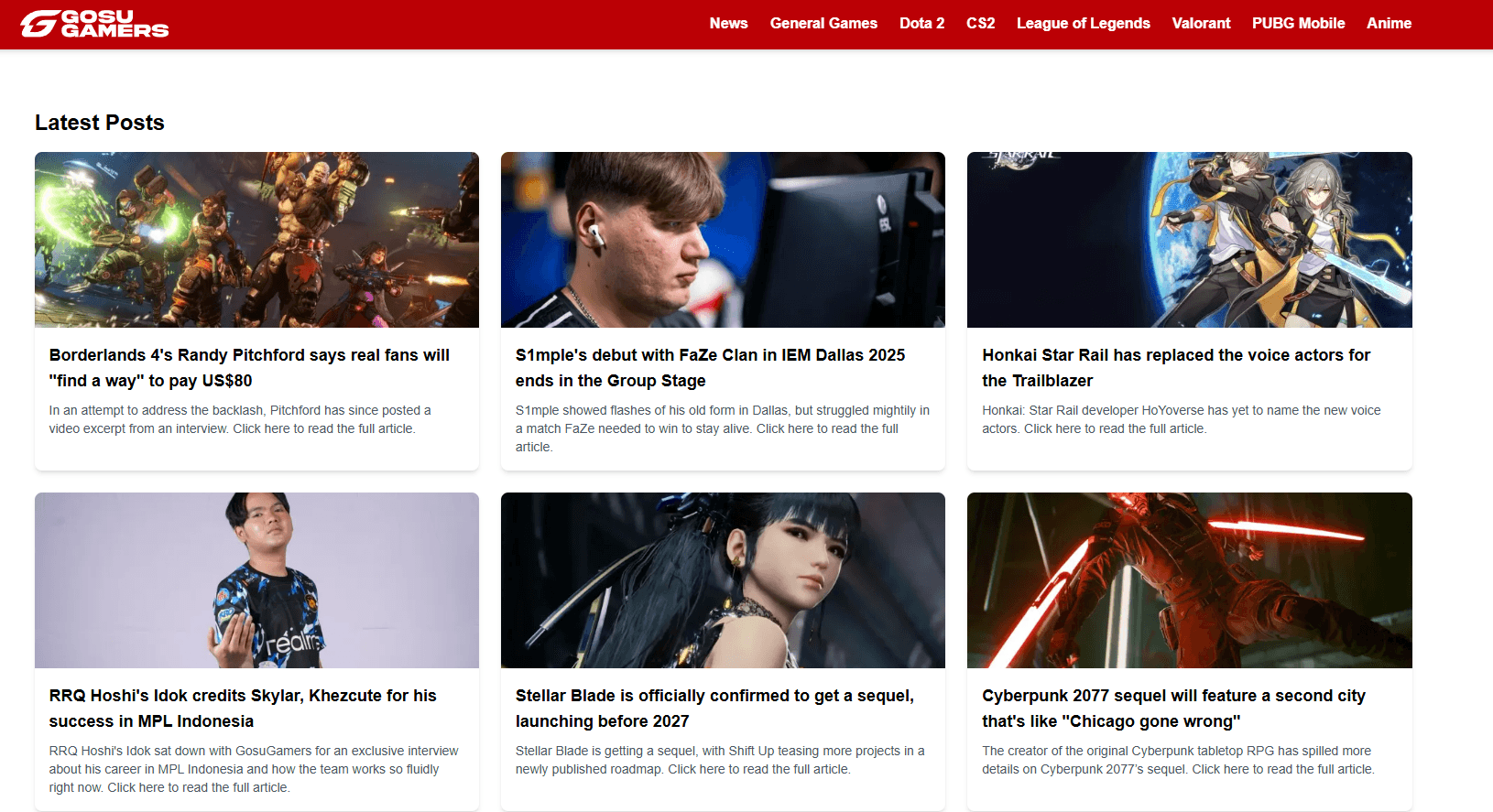Open RRQ Hoshi's Idok credits Skylar headline
Screen dimensions: 1493x812
coord(243,709)
